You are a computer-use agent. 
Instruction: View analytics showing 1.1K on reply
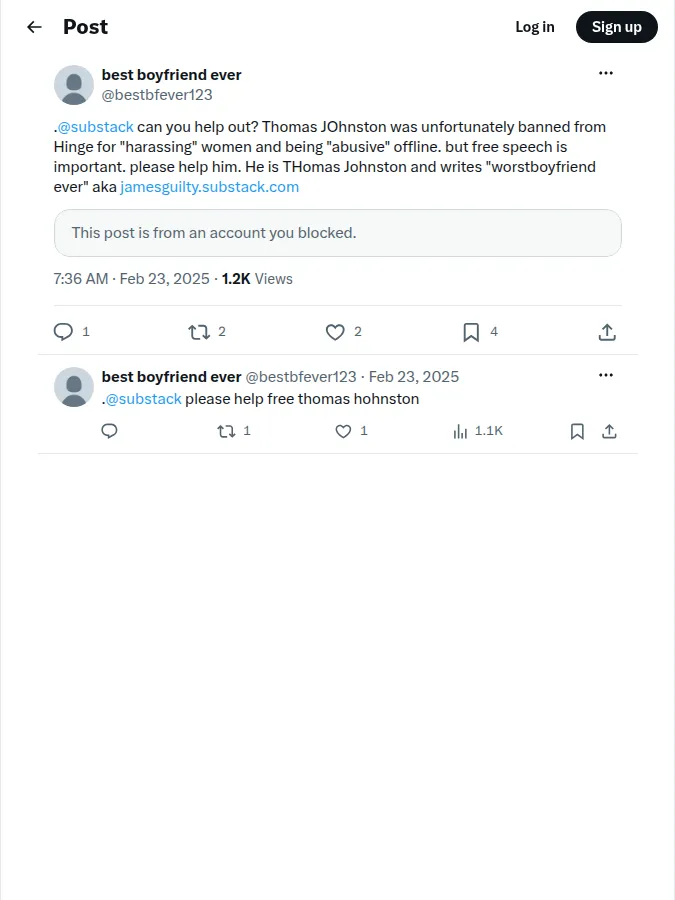click(x=478, y=431)
